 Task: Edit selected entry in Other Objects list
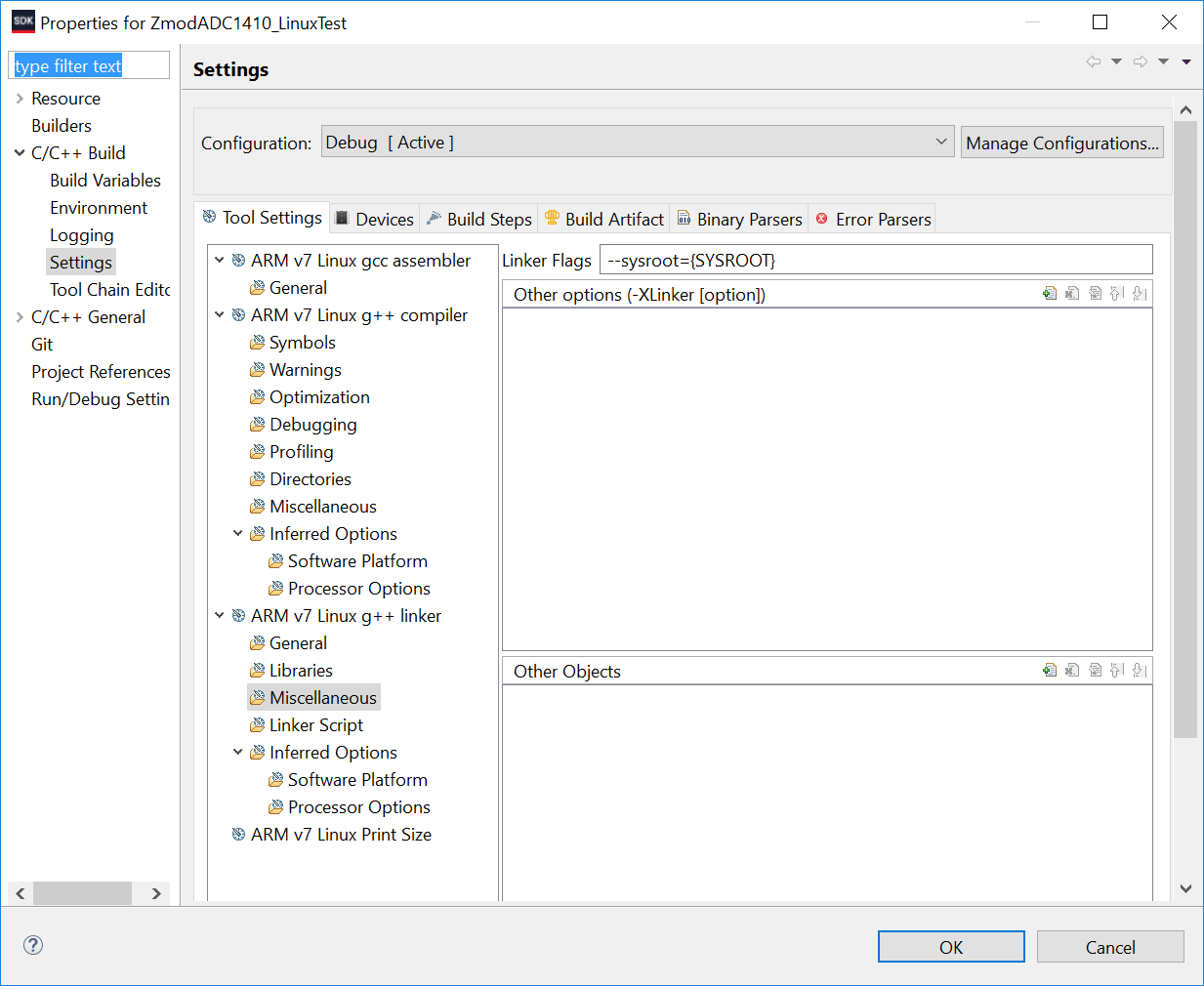[1095, 670]
